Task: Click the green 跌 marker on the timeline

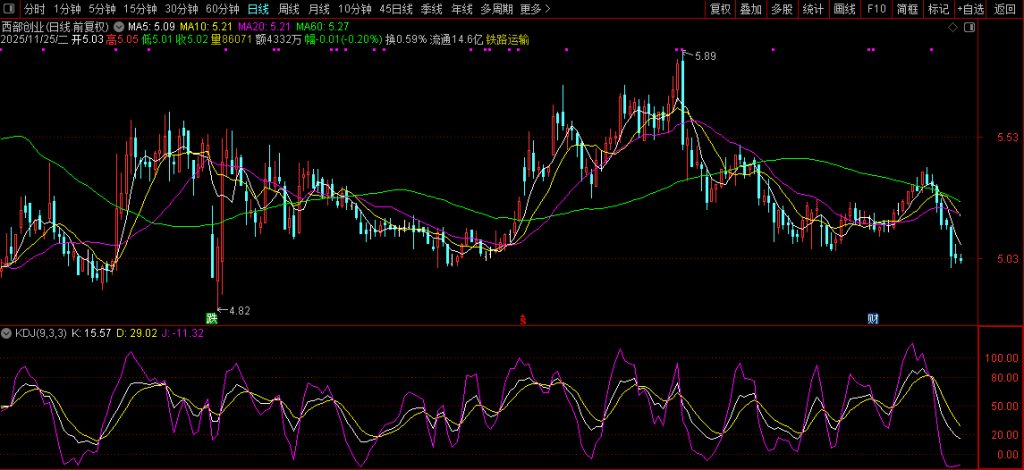Action: (211, 319)
